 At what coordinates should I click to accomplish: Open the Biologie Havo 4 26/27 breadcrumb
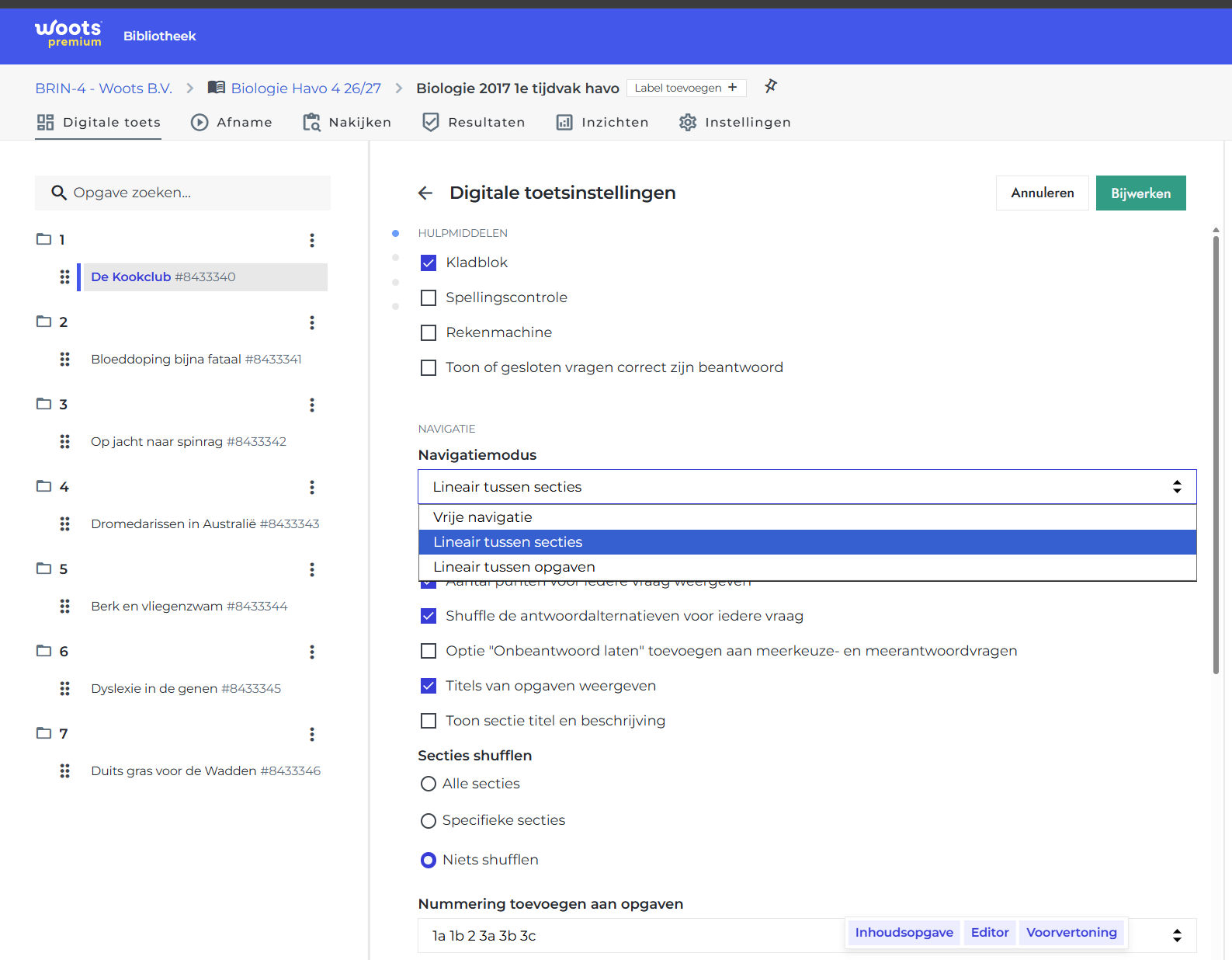306,88
